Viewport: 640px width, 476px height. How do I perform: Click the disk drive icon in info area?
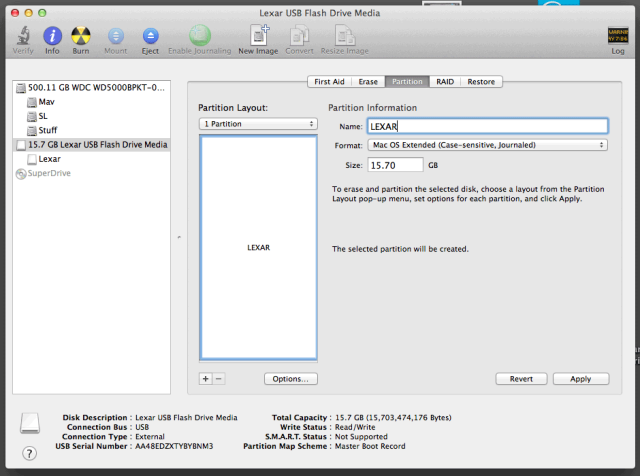coord(30,423)
